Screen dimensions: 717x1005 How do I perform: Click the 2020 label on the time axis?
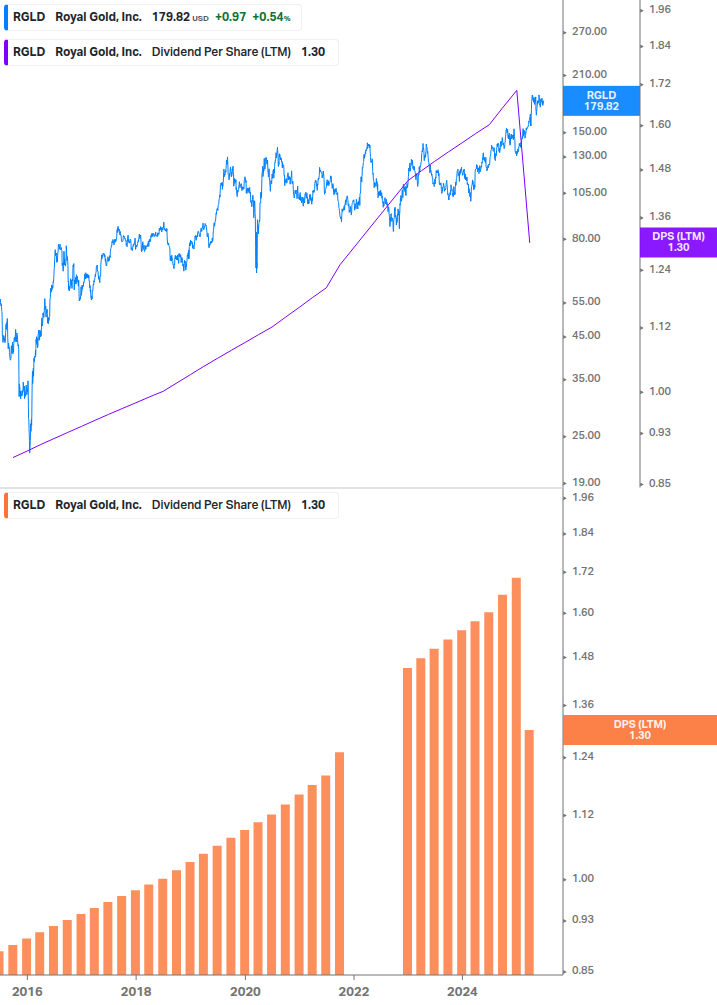coord(245,992)
